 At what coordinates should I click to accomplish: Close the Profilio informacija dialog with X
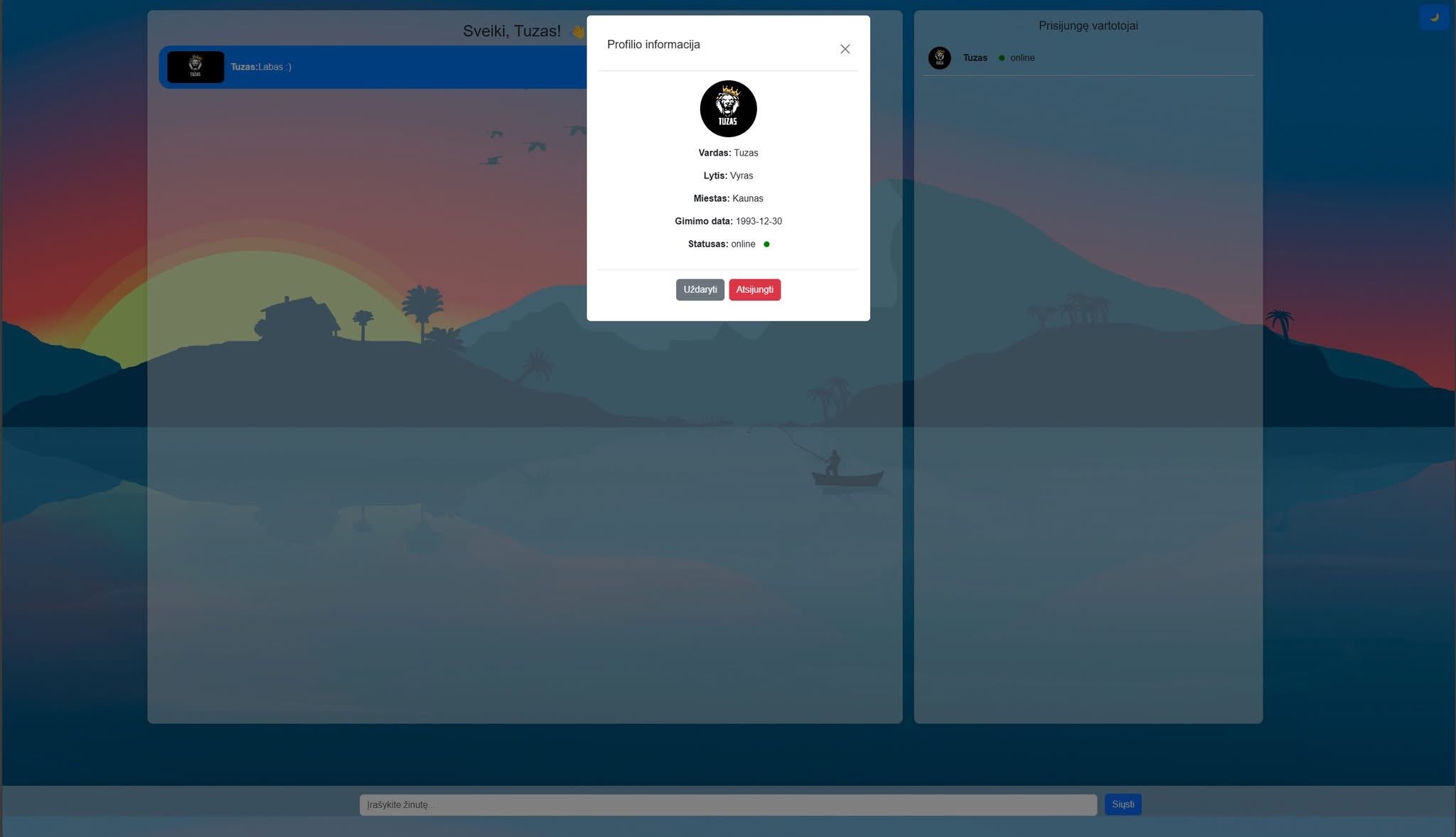pos(845,49)
